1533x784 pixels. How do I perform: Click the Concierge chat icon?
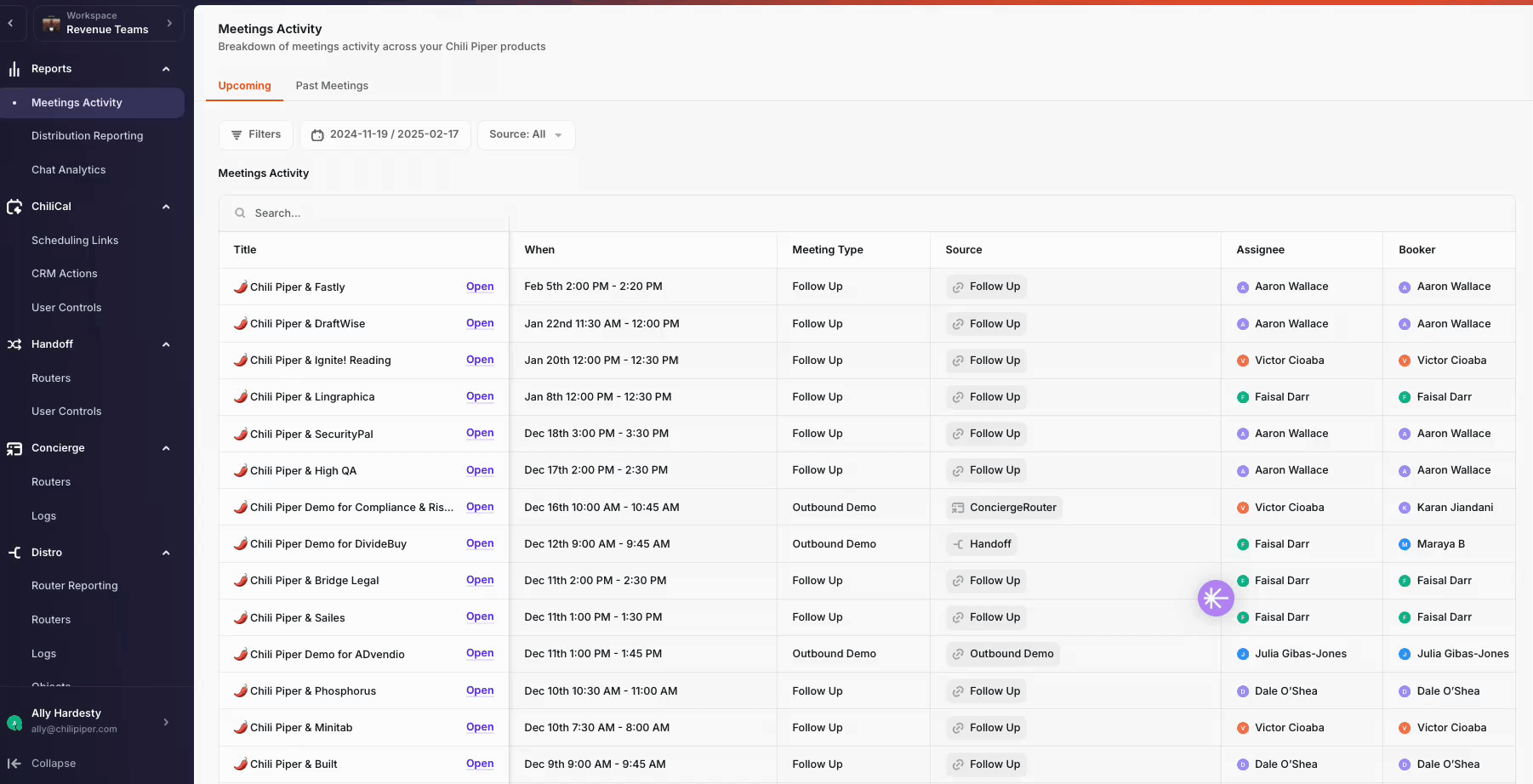pyautogui.click(x=14, y=448)
